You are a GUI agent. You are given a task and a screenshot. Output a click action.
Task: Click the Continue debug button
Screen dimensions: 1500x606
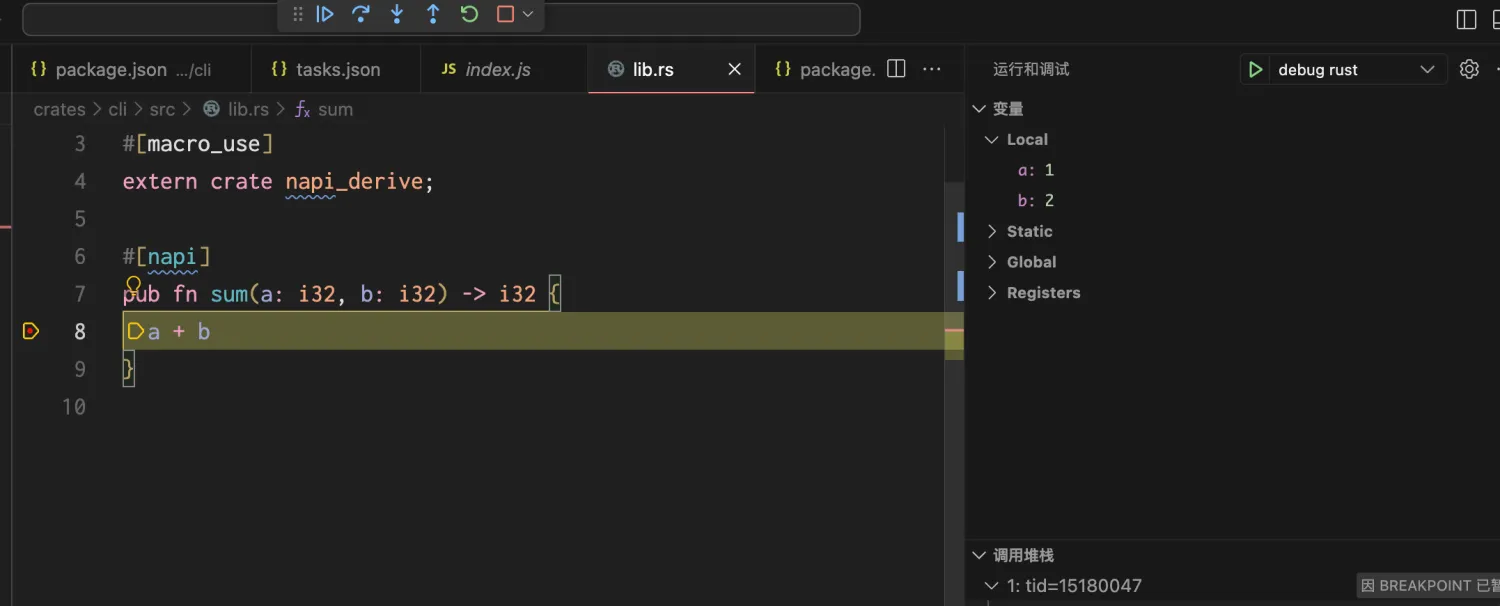coord(325,14)
